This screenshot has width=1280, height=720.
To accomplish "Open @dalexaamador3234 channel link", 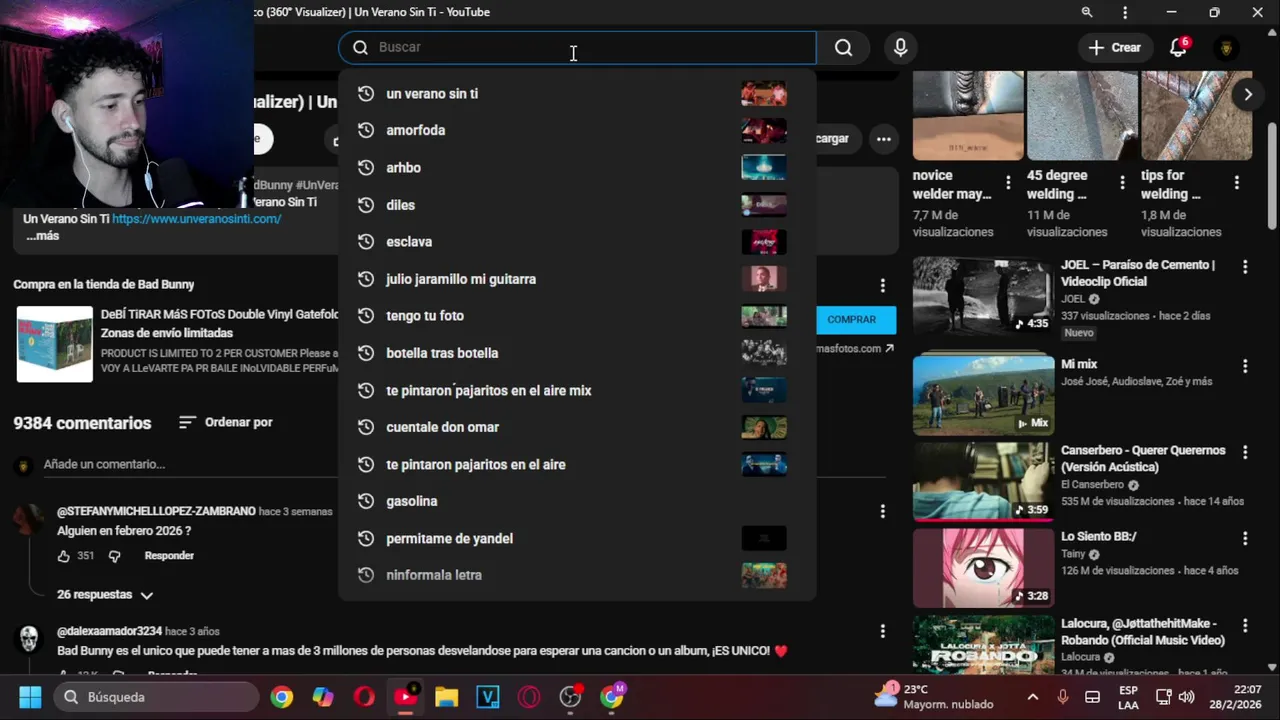I will pos(109,631).
